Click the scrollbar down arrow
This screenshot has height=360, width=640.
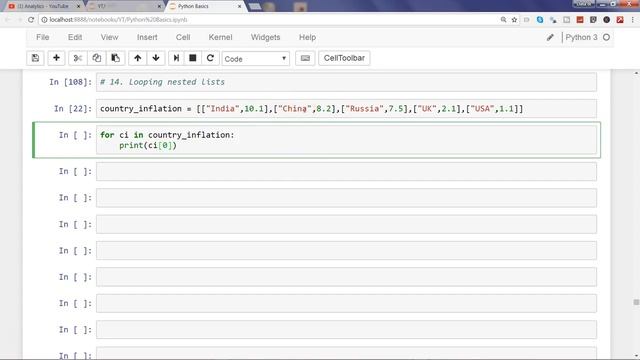pyautogui.click(x=636, y=356)
